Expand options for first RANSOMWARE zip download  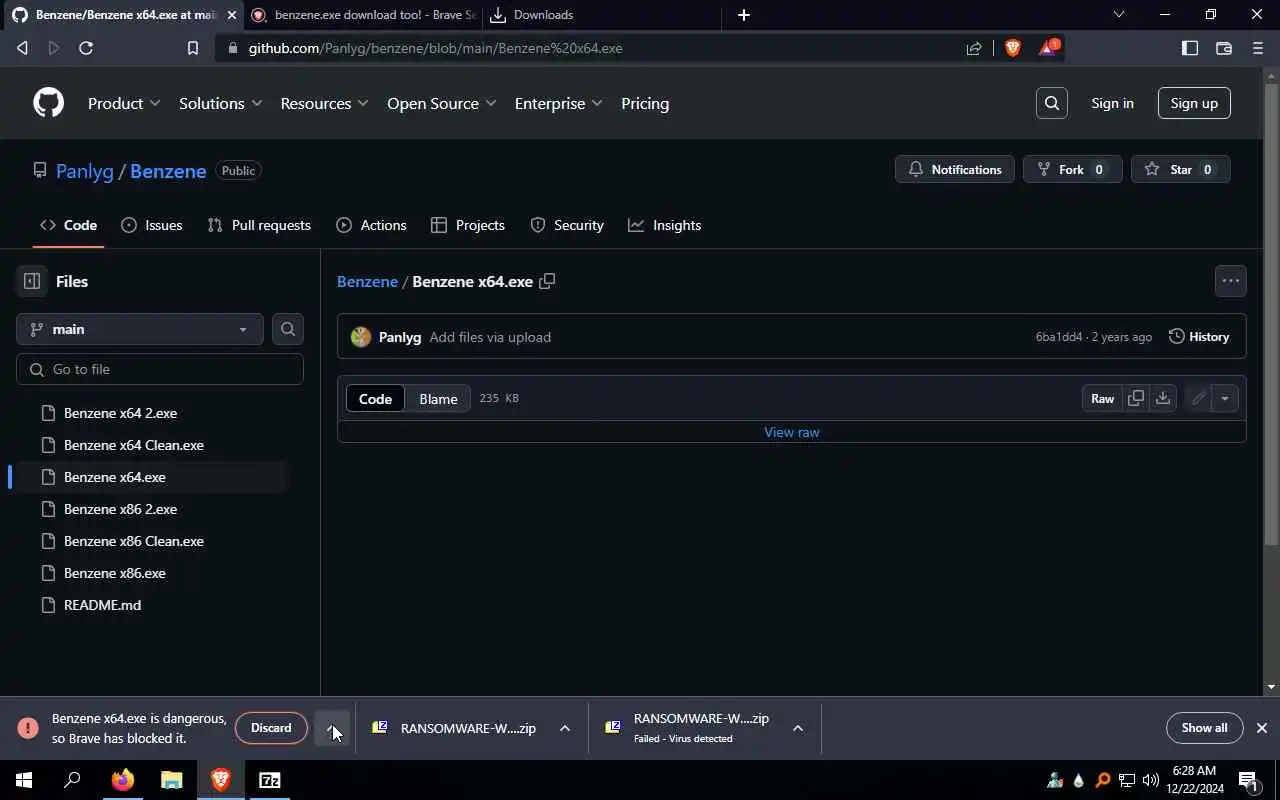pos(564,728)
